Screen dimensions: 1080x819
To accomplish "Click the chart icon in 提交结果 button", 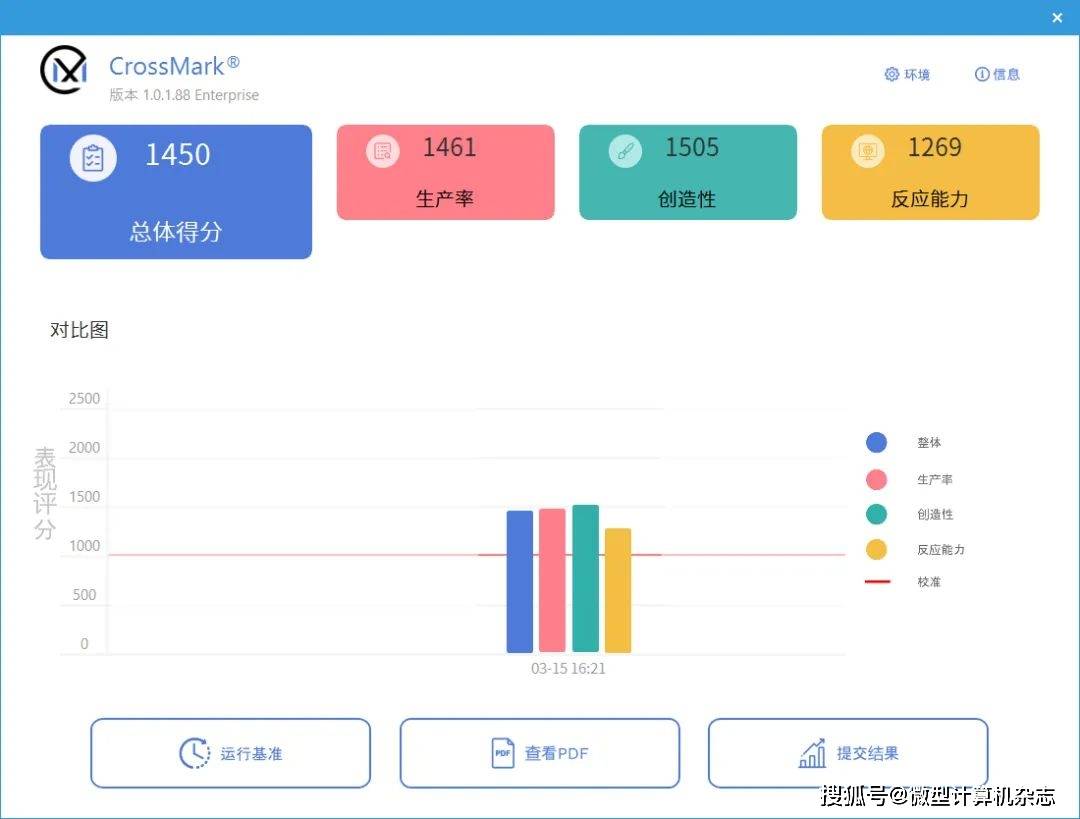I will [812, 753].
